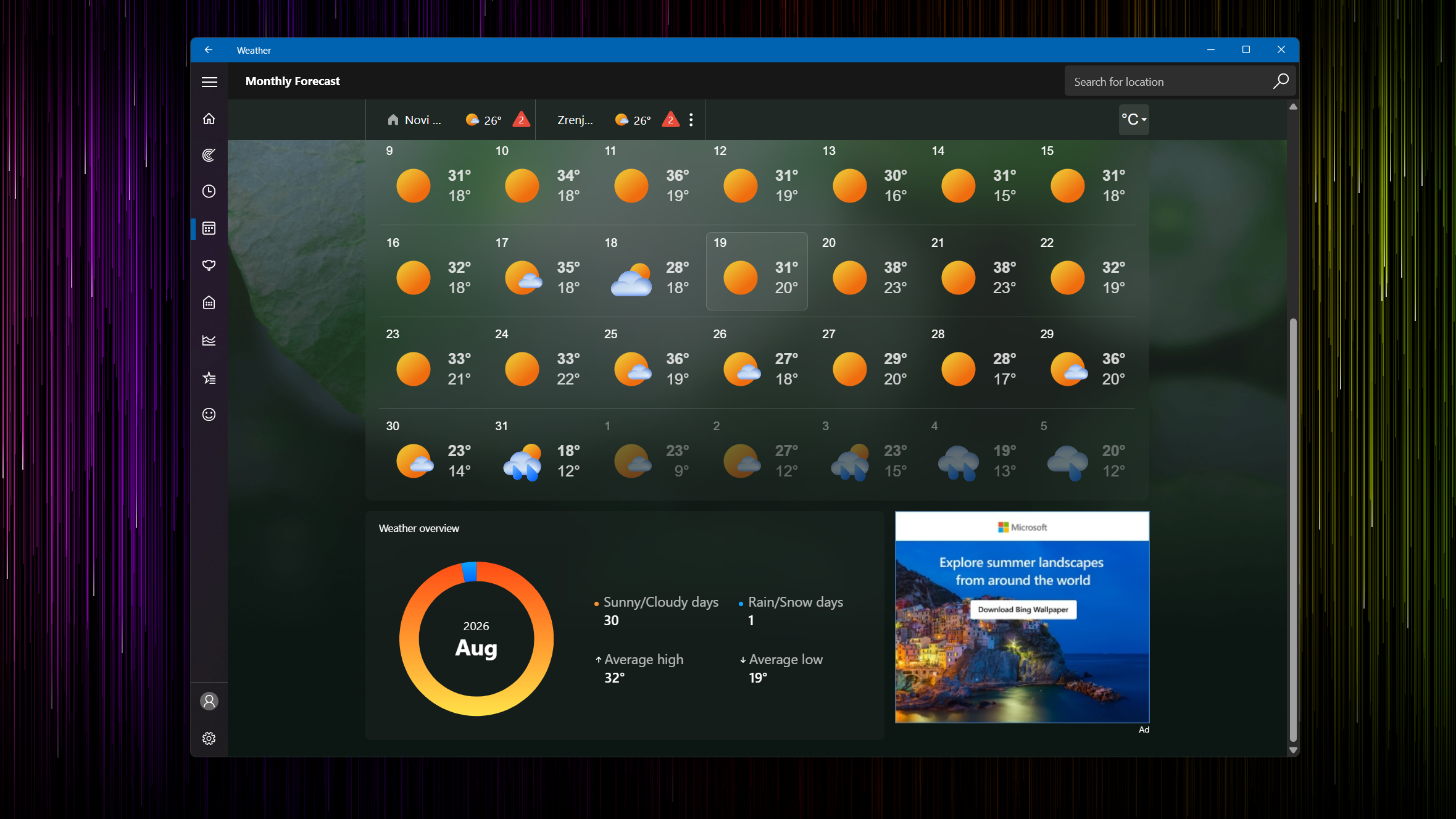Select day 19 forecast card
1456x819 pixels.
(x=757, y=271)
